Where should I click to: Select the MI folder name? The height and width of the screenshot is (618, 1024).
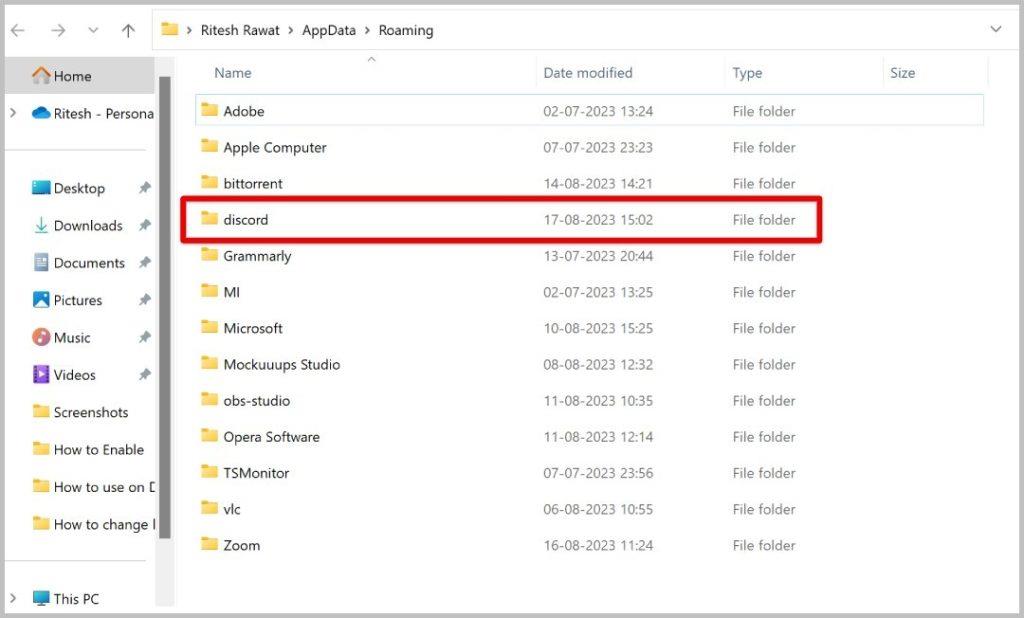point(231,292)
